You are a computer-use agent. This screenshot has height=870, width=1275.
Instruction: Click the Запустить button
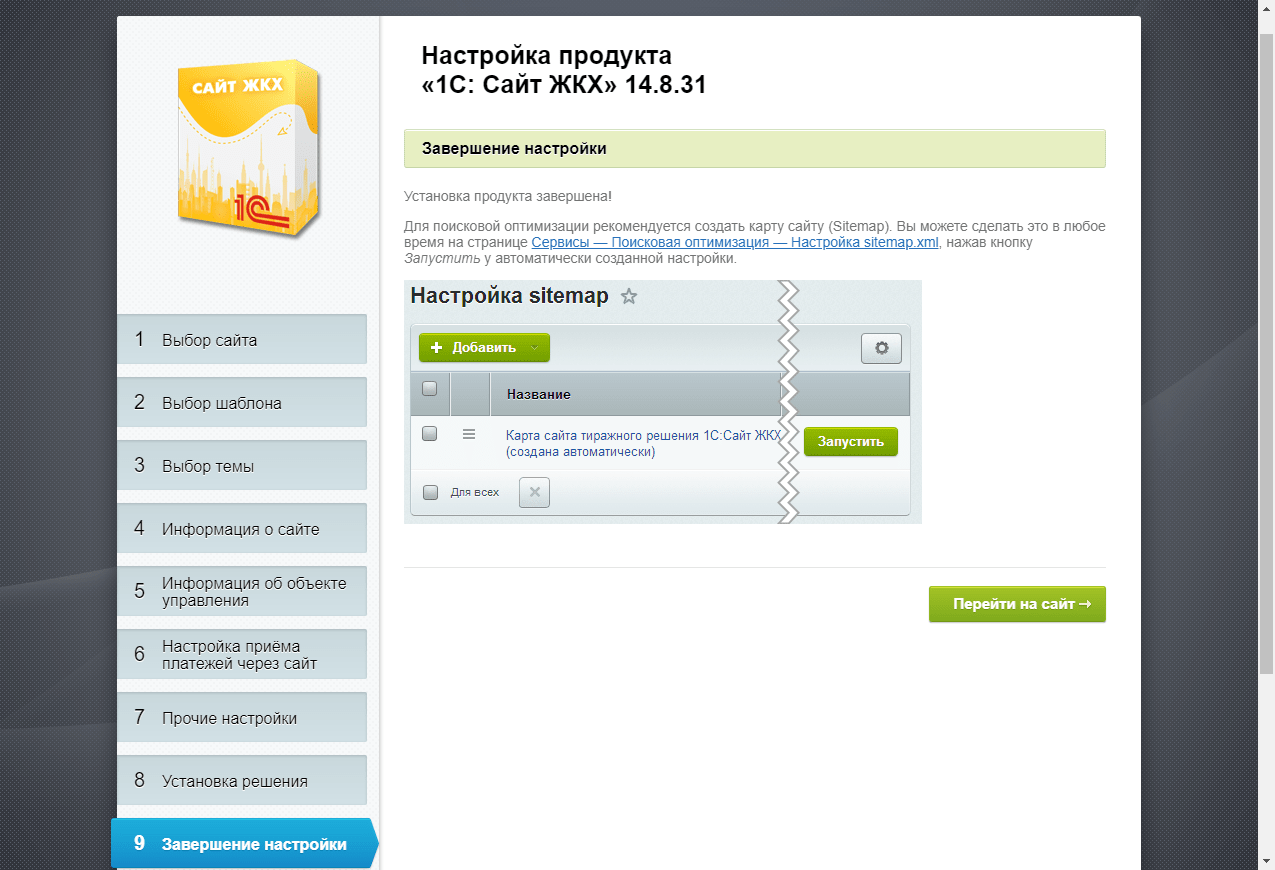pos(850,442)
